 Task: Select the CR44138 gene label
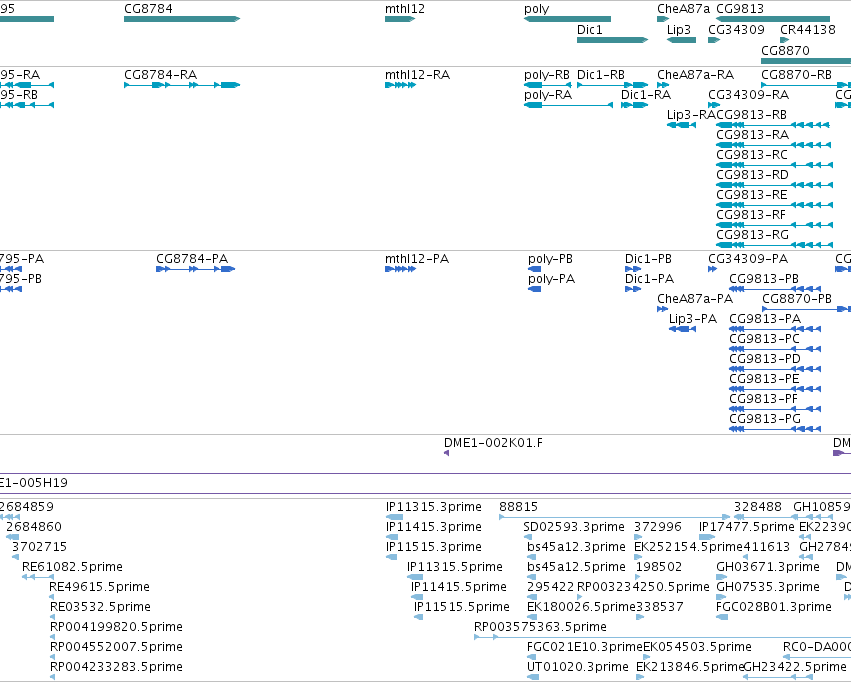808,29
